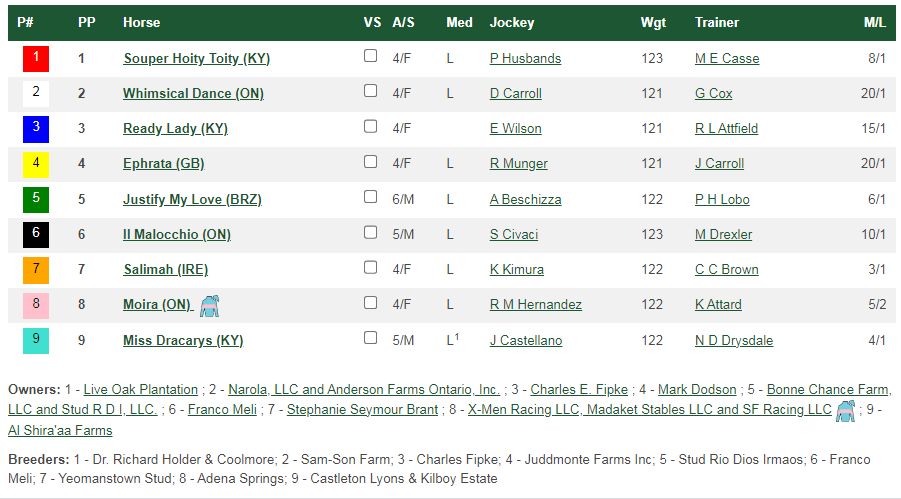Click the silks icon after SF Racing LLC owner

coord(845,411)
